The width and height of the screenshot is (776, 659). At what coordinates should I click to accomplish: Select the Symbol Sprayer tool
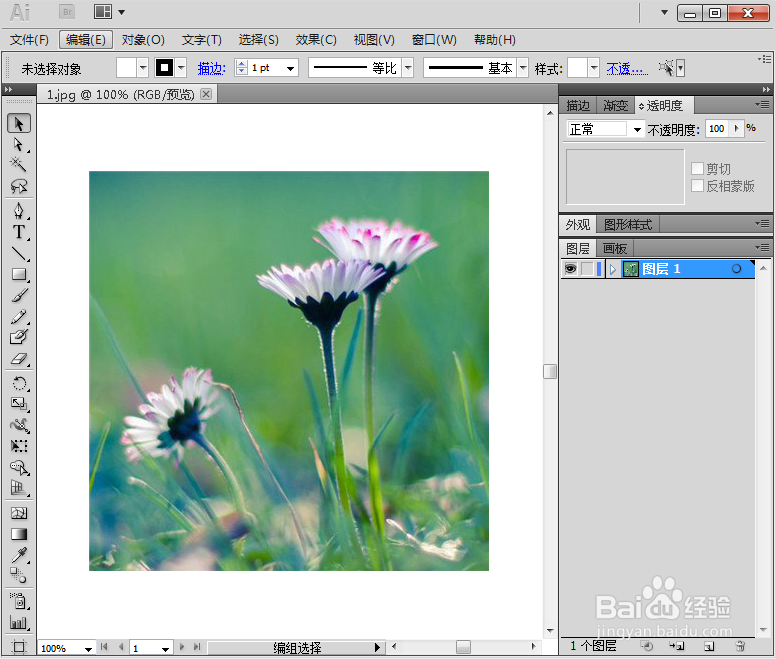(x=19, y=601)
